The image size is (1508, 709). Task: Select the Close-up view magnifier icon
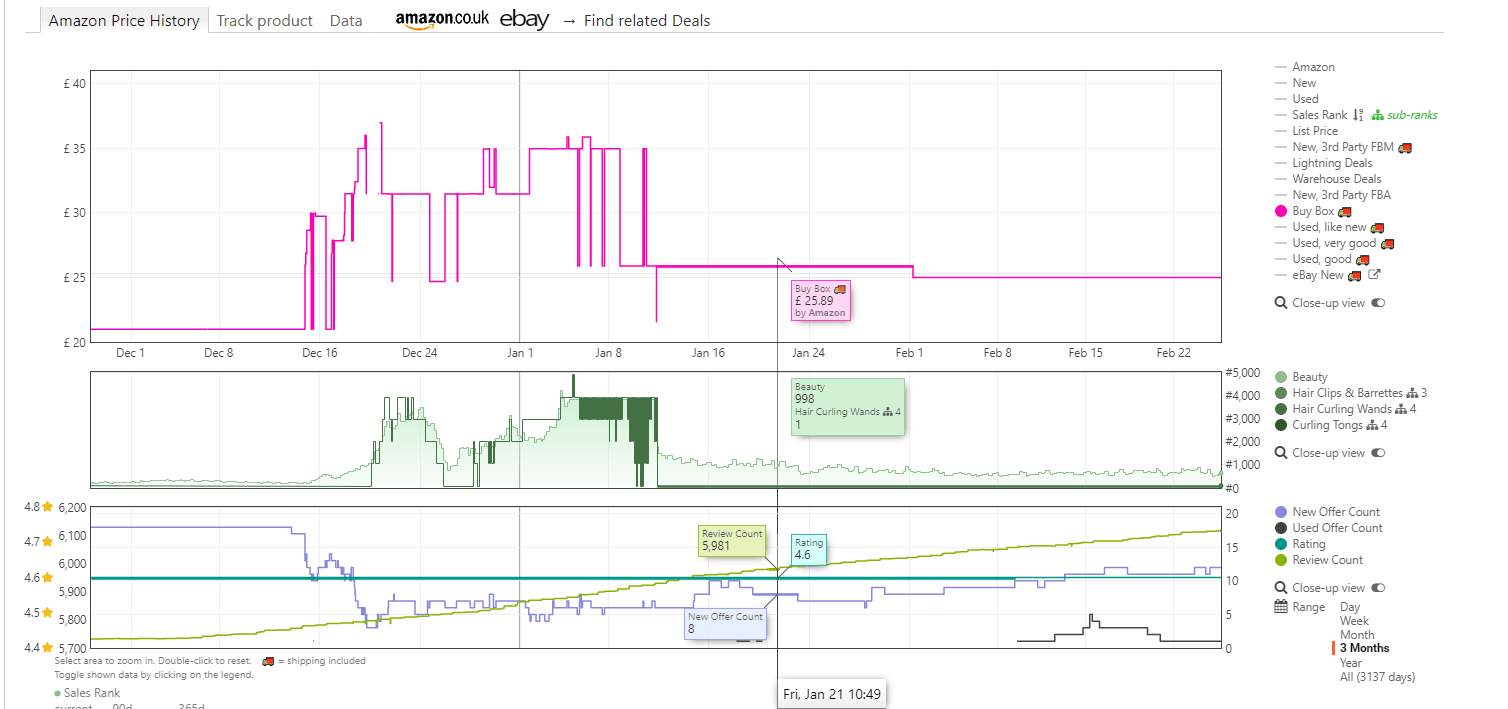pyautogui.click(x=1282, y=302)
